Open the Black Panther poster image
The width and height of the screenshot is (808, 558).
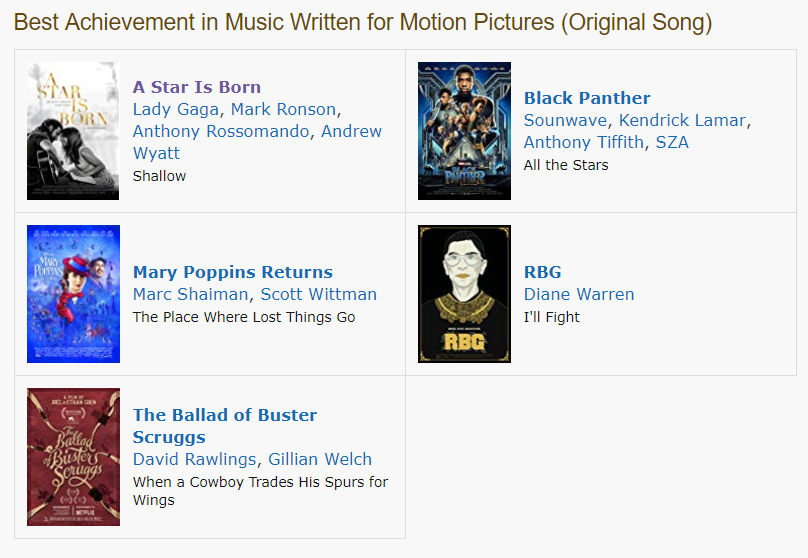[x=464, y=131]
